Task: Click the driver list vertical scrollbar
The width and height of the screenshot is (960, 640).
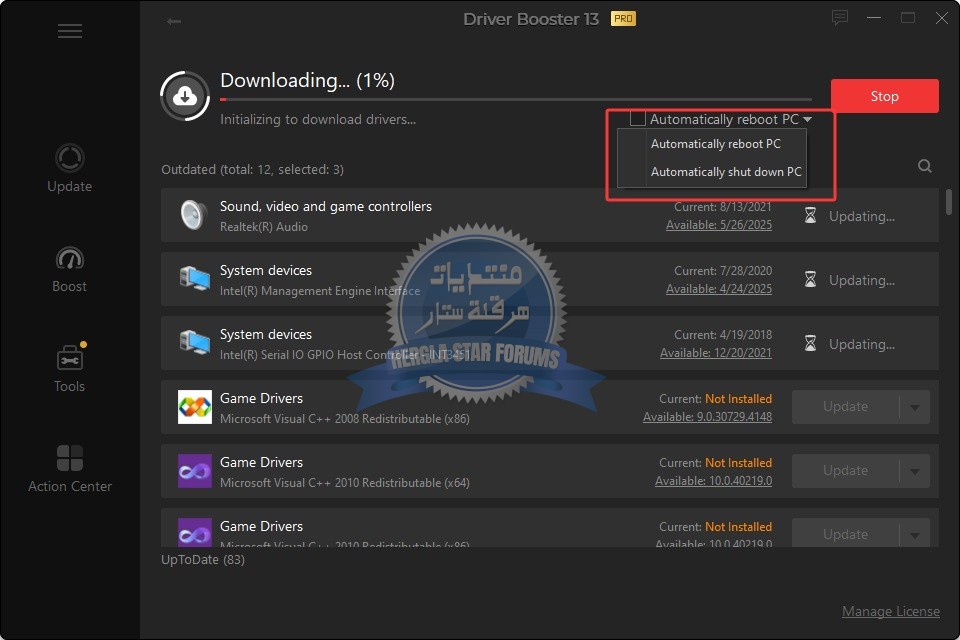Action: click(948, 203)
